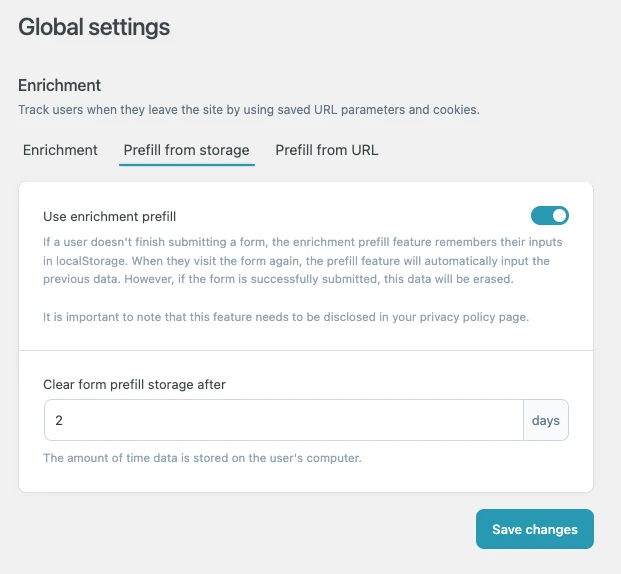Viewport: 621px width, 574px height.
Task: Click the 'Clear form prefill storage after' label
Action: 140,383
